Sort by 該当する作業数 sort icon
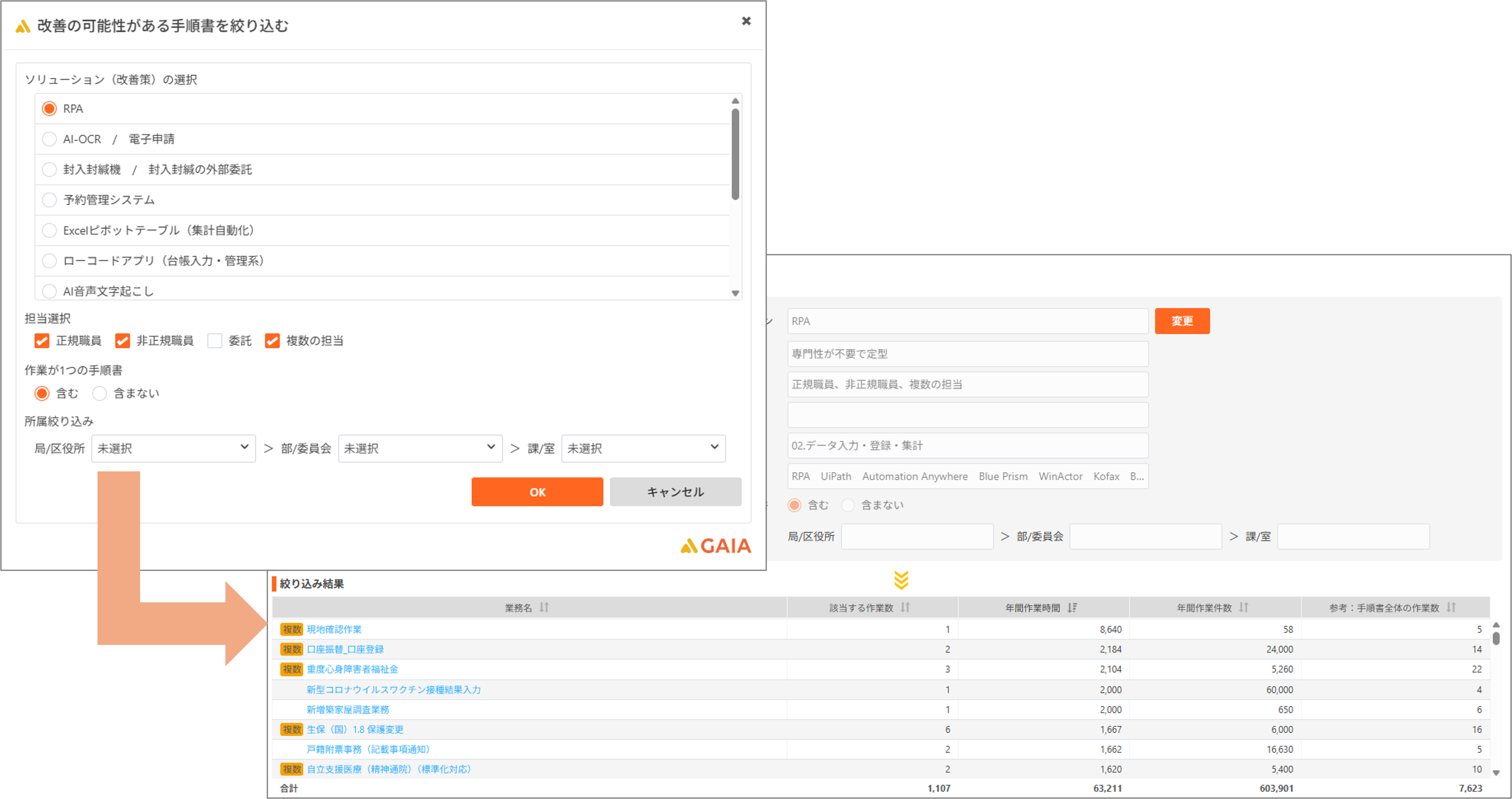Viewport: 1512px width, 799px height. pos(905,607)
